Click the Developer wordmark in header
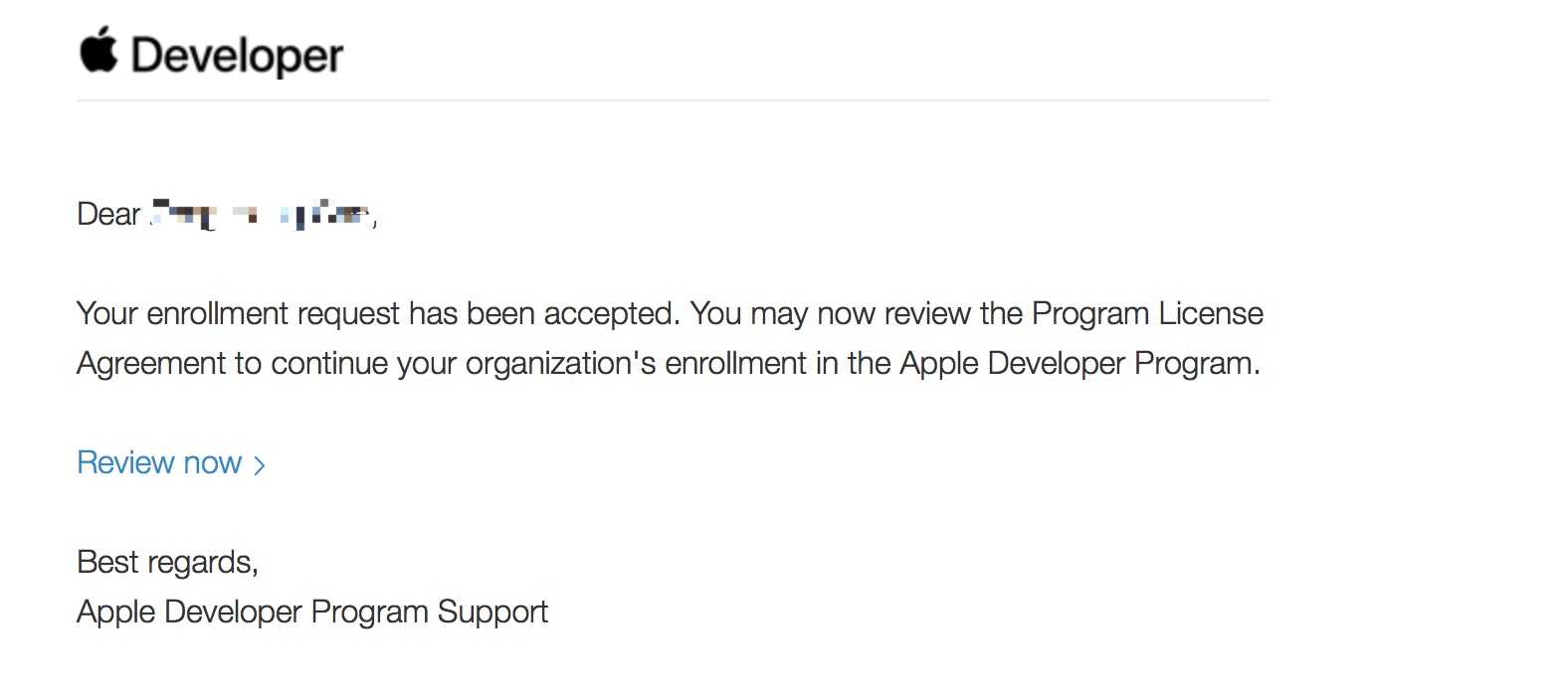Viewport: 1568px width, 700px height. [x=237, y=56]
